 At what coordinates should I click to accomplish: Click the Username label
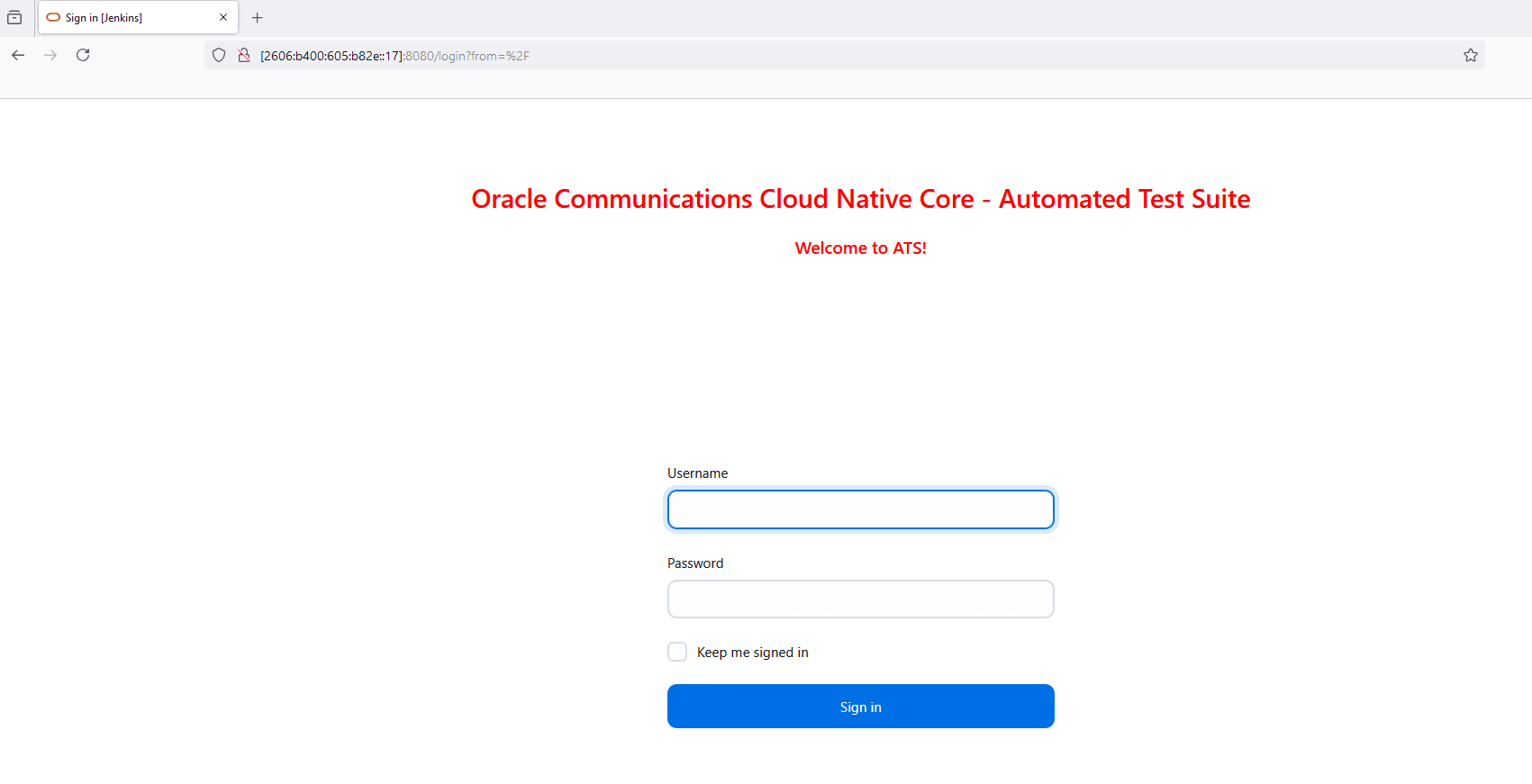coord(697,473)
